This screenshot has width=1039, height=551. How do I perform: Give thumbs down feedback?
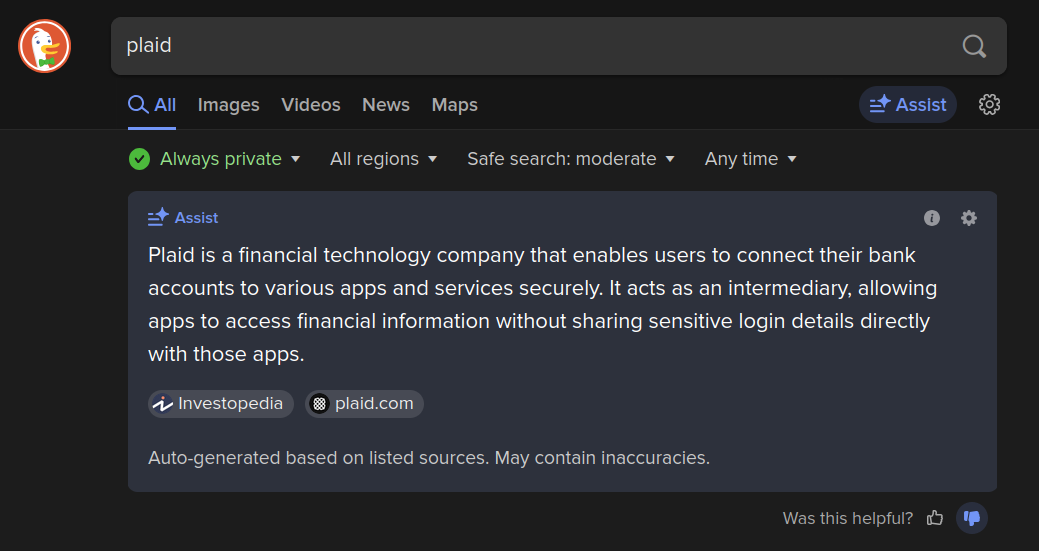click(972, 518)
